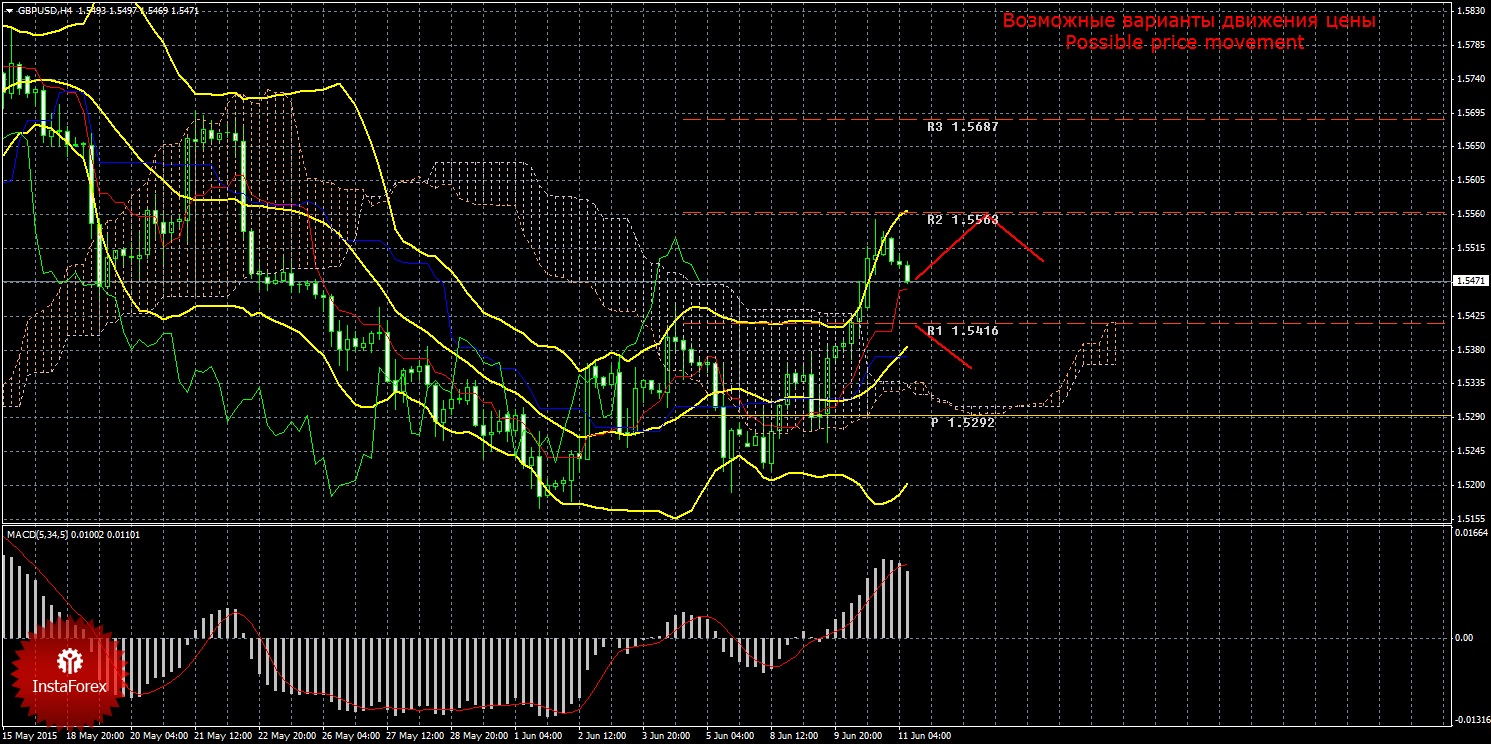Click the 1.5830 value on price scale
The height and width of the screenshot is (744, 1491).
[x=1469, y=11]
